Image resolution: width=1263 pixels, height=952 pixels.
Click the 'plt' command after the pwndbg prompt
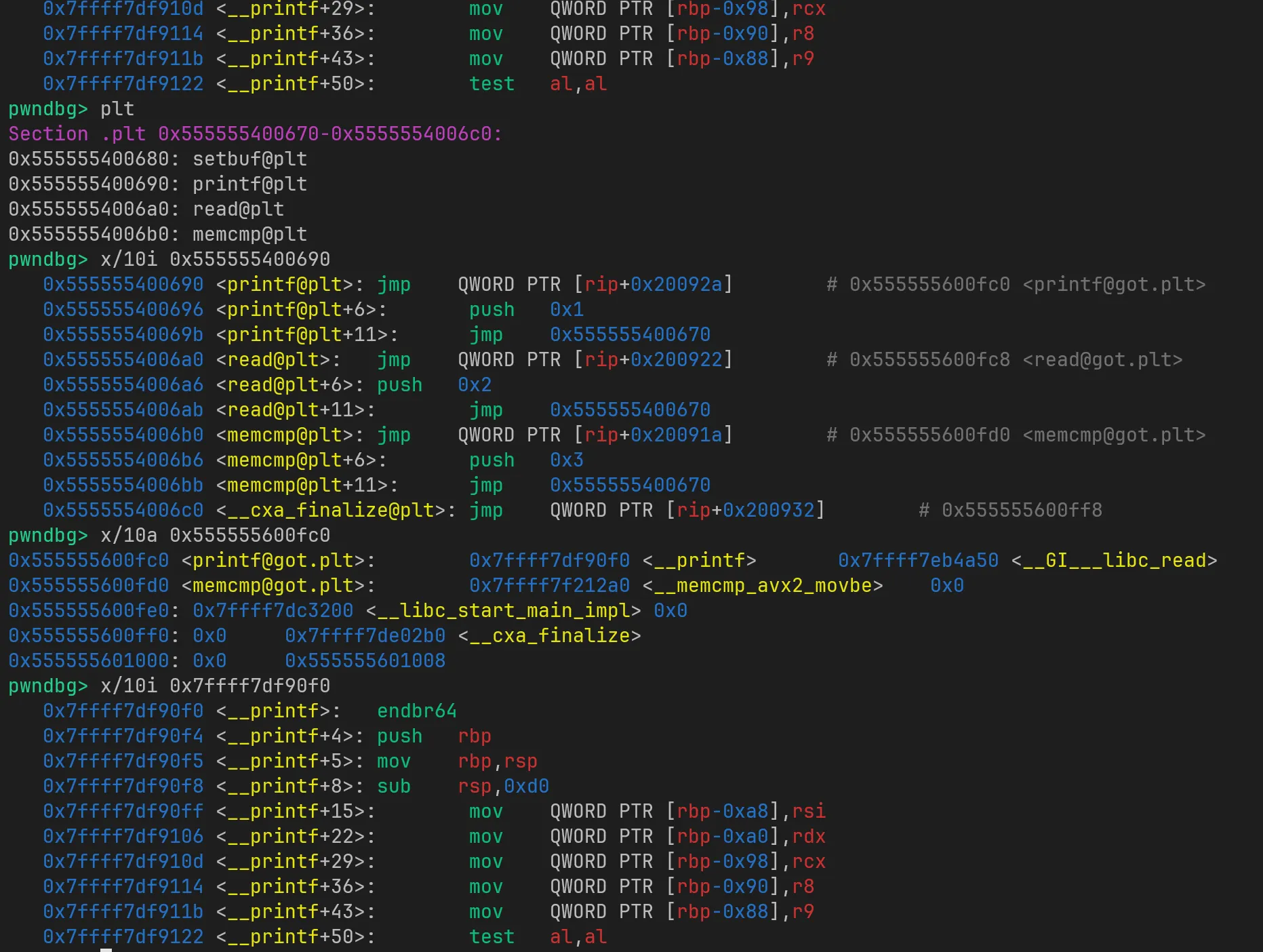coord(117,109)
